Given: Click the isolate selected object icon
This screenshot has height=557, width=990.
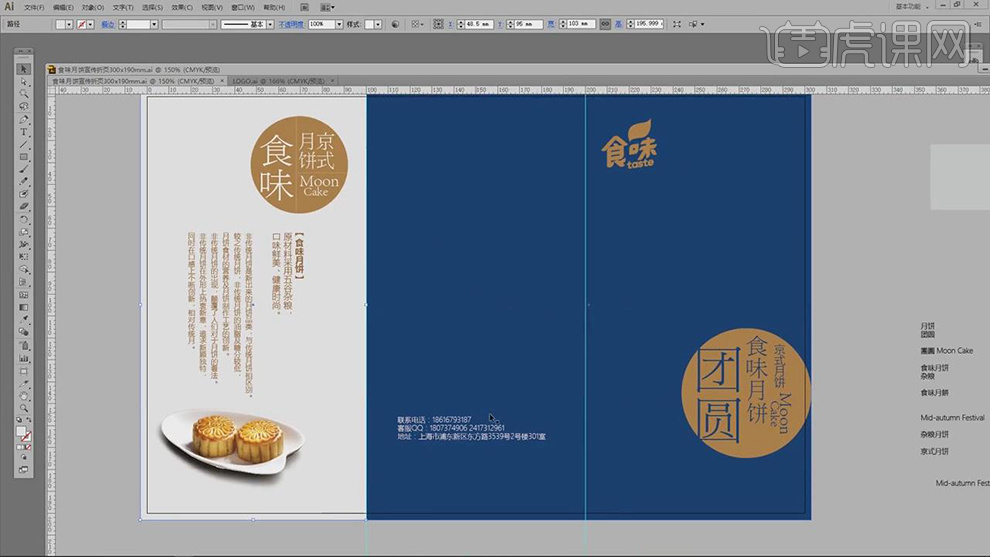Looking at the screenshot, I should (x=677, y=24).
